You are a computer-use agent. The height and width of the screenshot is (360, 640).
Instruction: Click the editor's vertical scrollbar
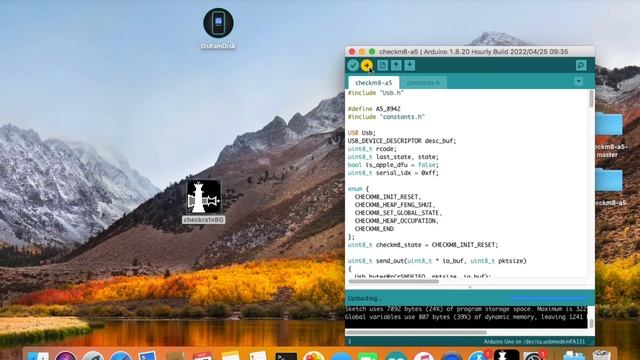point(591,99)
